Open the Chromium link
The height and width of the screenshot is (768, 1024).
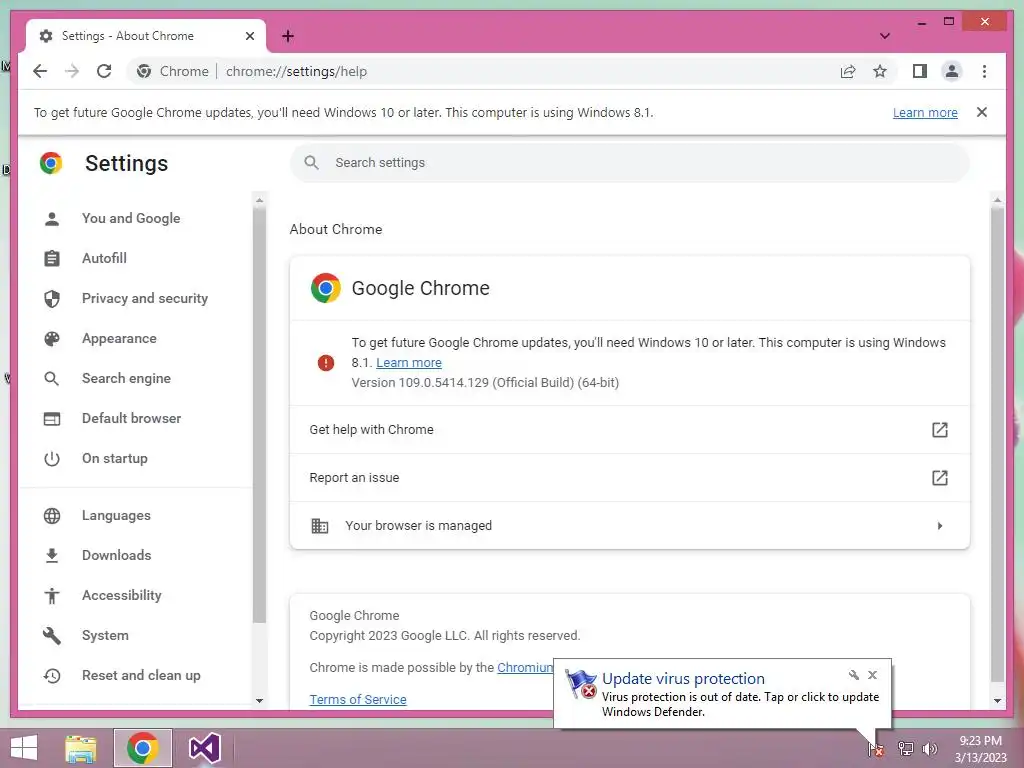[525, 667]
